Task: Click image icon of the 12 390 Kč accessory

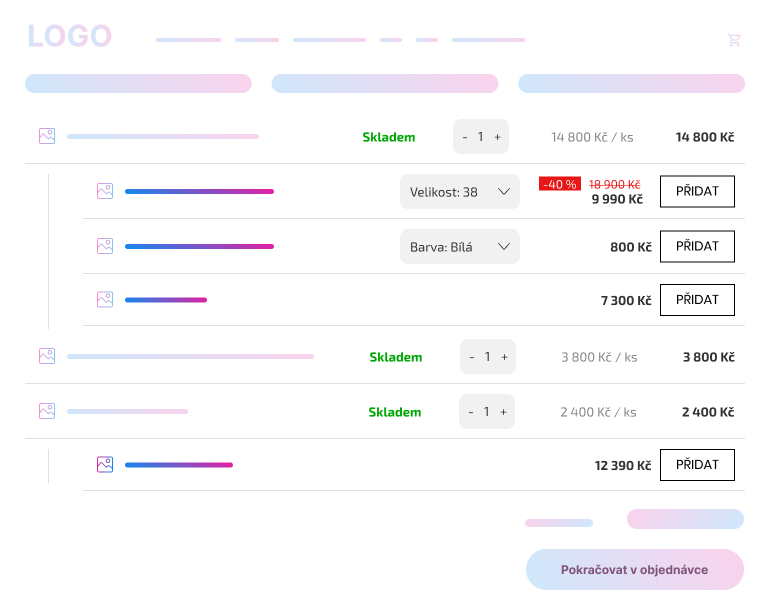Action: click(105, 465)
